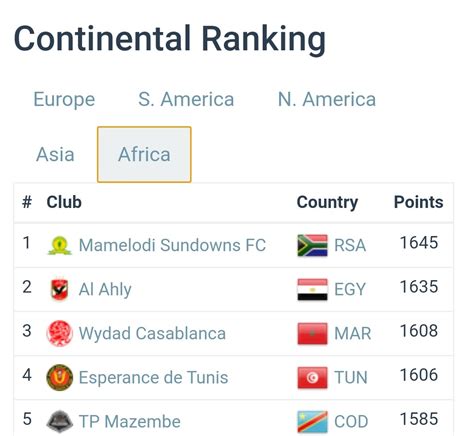Click the Al Ahly club crest
Image resolution: width=474 pixels, height=436 pixels.
[x=59, y=289]
